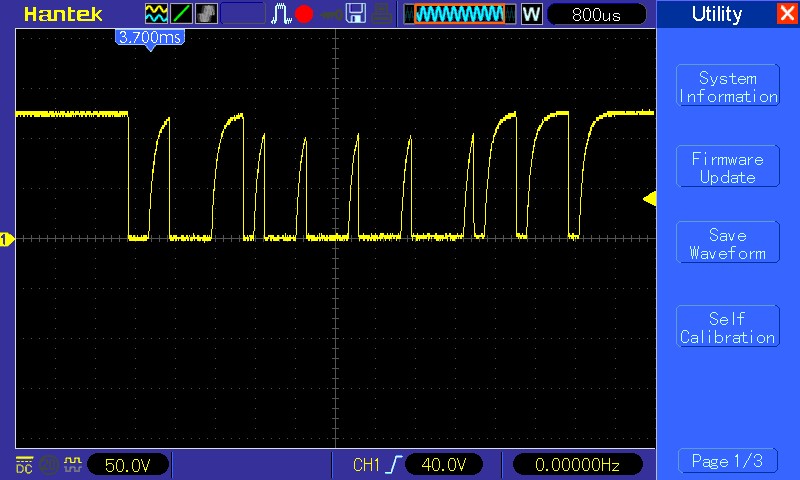Close the Utility panel

click(x=787, y=13)
